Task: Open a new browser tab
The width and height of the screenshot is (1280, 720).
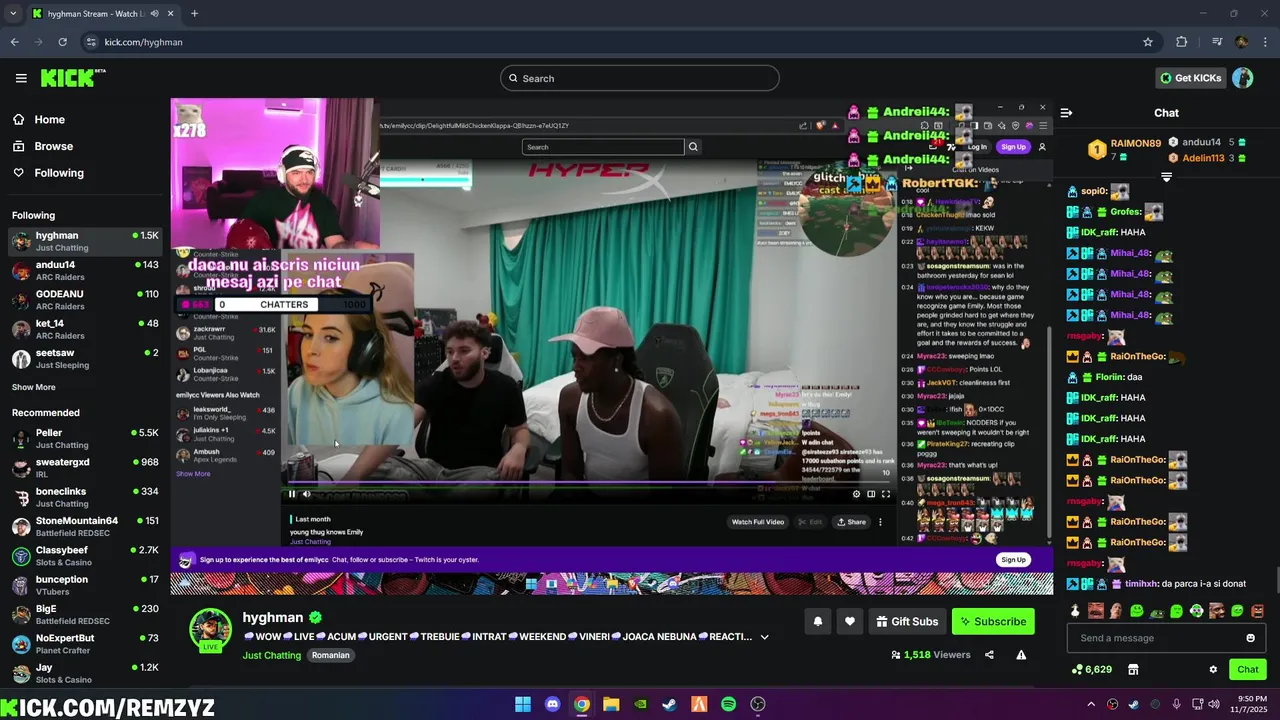Action: coord(194,14)
